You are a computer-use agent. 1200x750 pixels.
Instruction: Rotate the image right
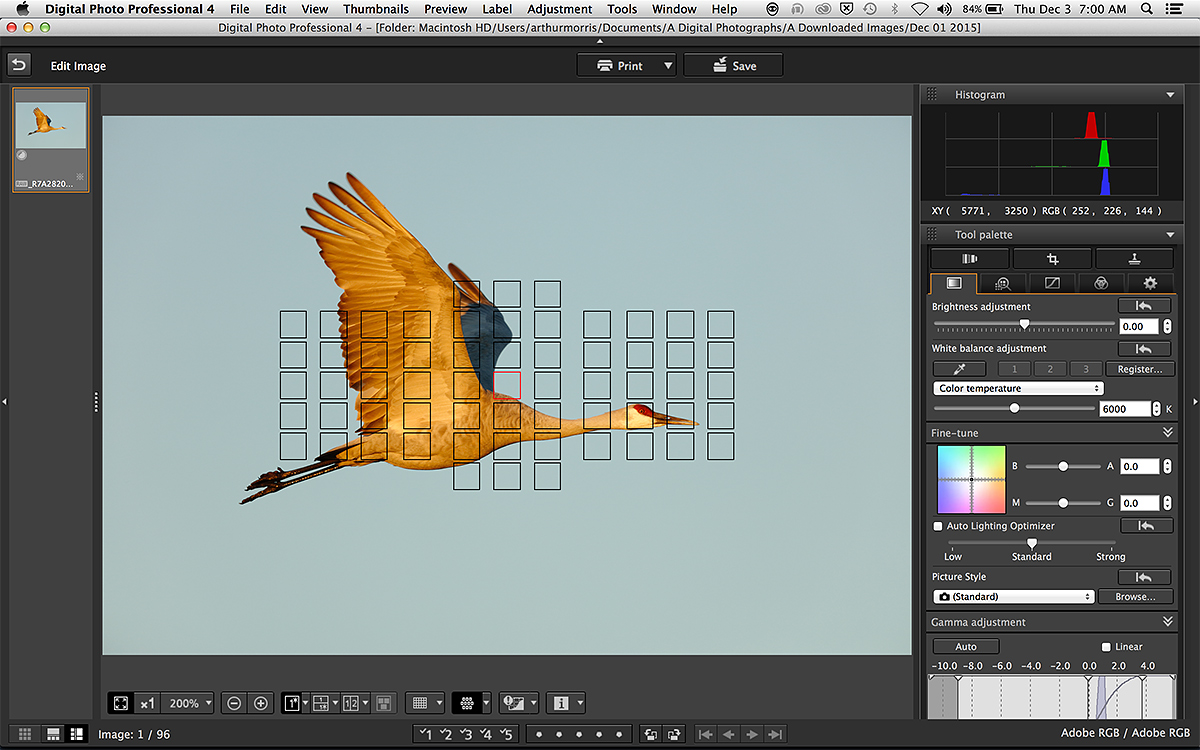(674, 734)
